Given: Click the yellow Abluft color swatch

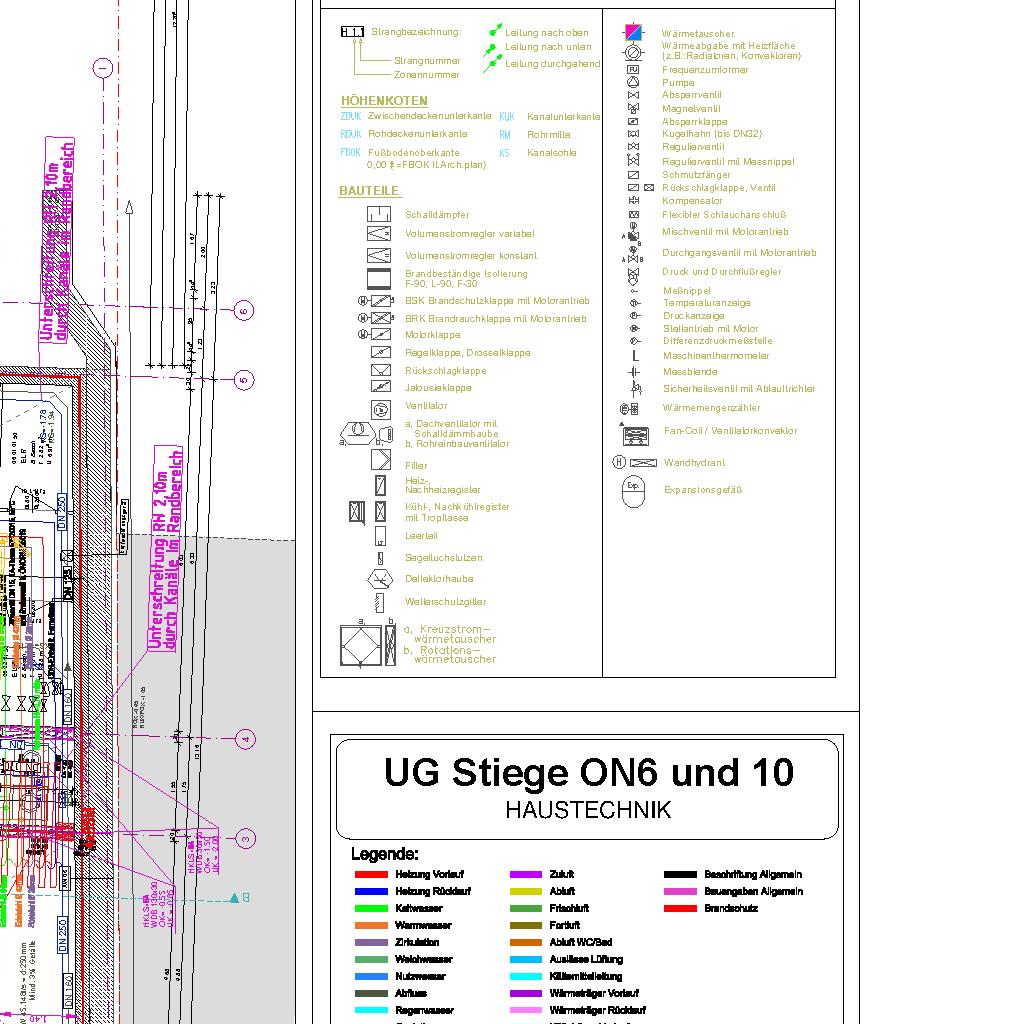Looking at the screenshot, I should click(525, 891).
